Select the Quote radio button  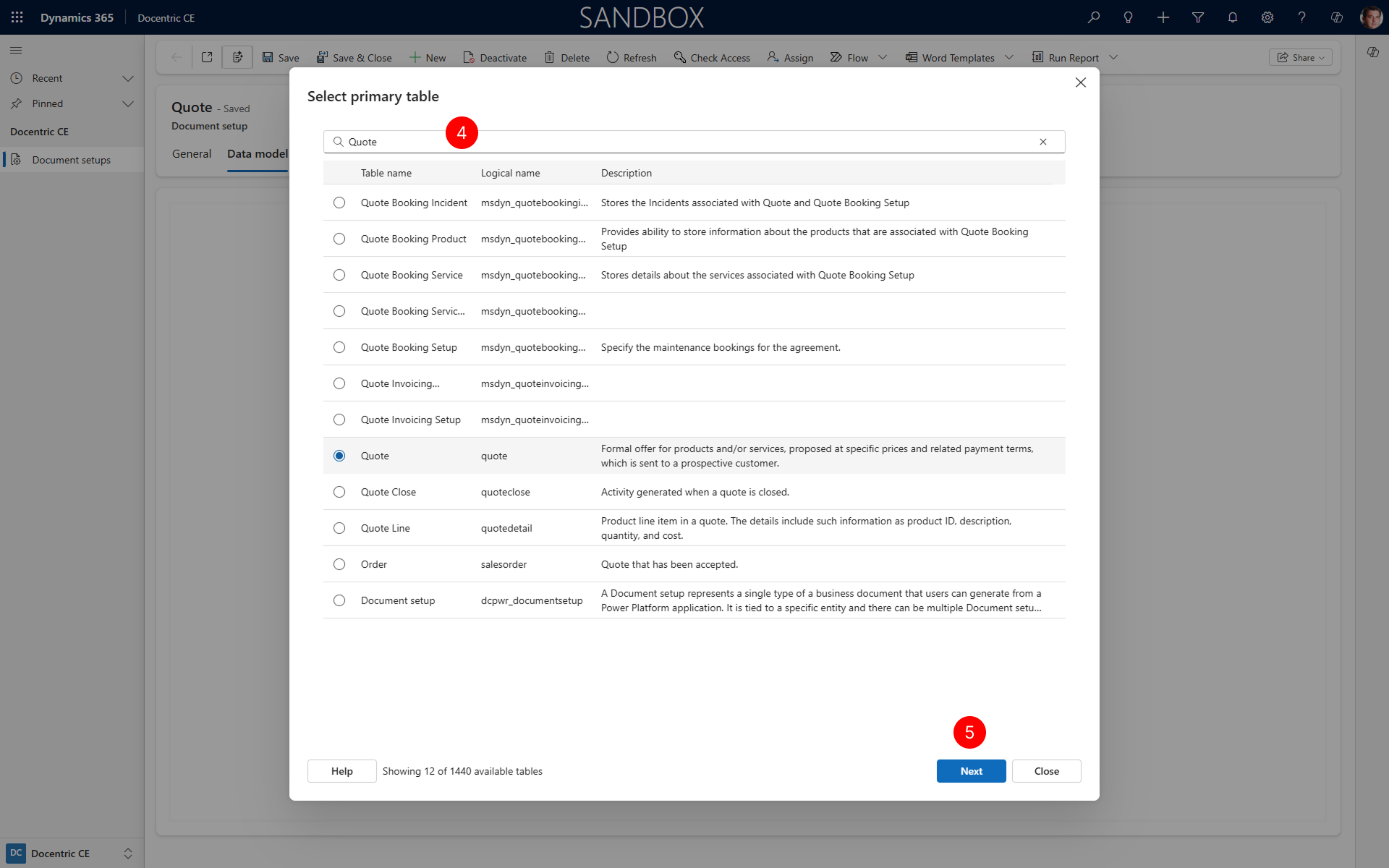tap(339, 456)
